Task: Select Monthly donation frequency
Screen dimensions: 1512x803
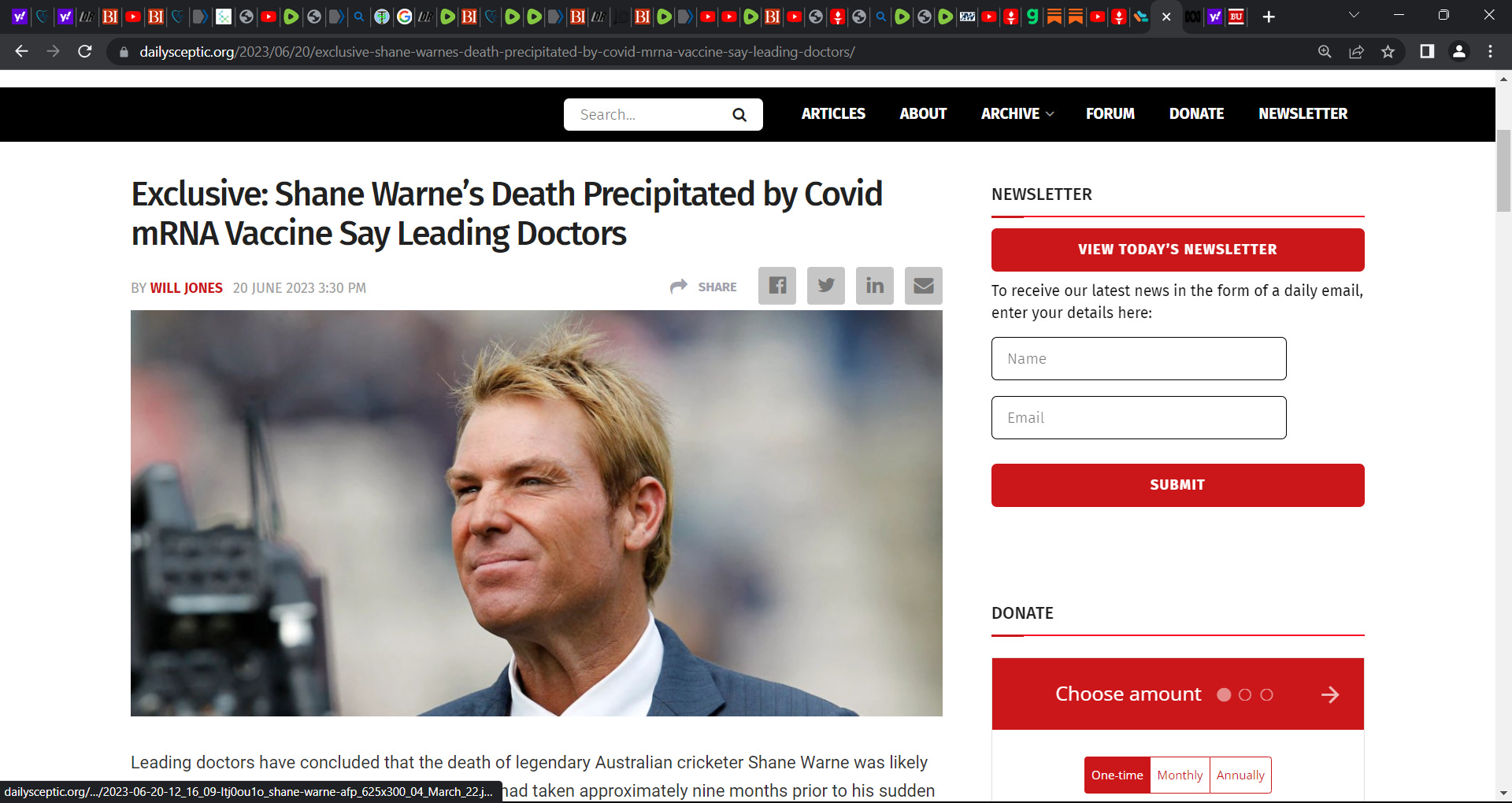Action: tap(1180, 775)
